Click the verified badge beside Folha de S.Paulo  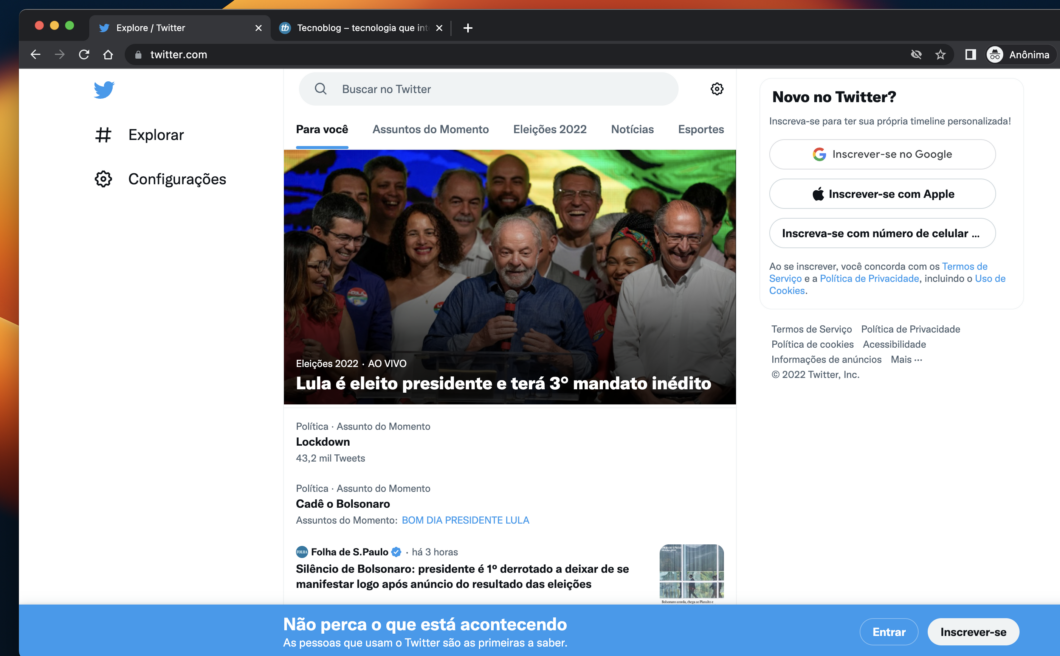(396, 552)
